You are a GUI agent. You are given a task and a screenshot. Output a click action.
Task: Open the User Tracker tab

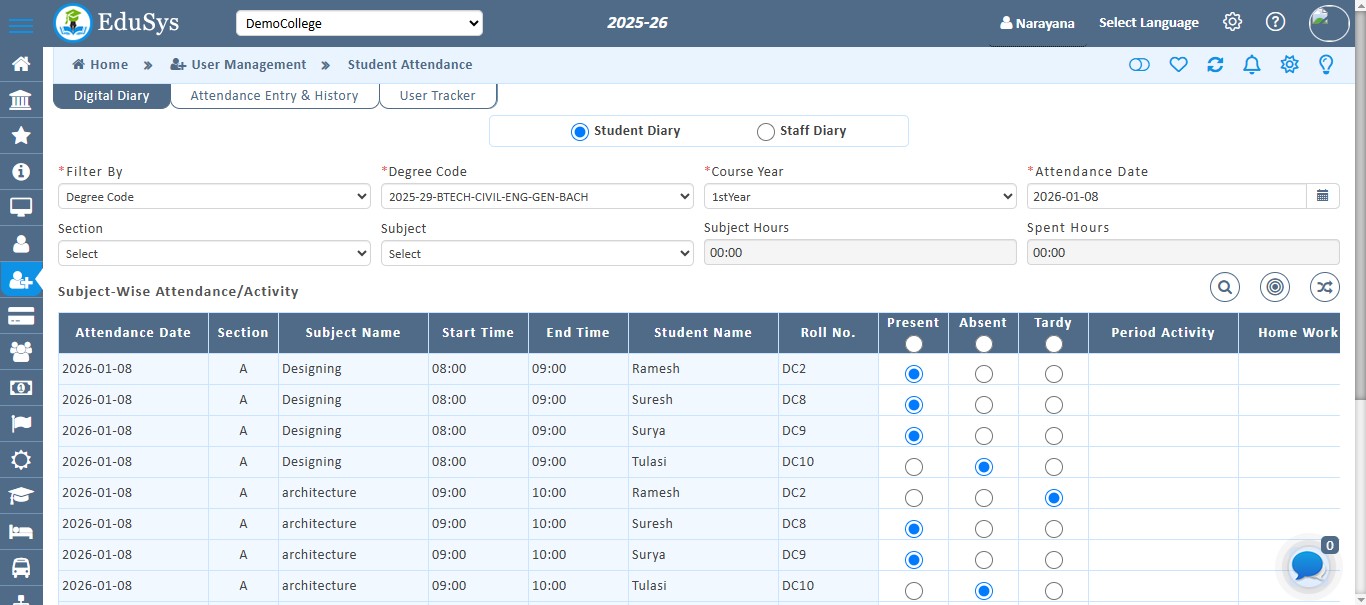437,95
